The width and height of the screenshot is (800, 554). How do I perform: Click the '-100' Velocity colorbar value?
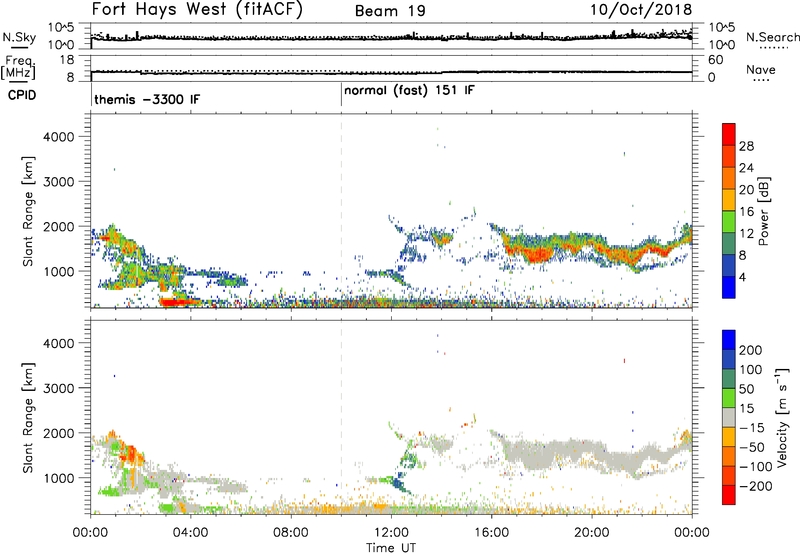(x=756, y=467)
